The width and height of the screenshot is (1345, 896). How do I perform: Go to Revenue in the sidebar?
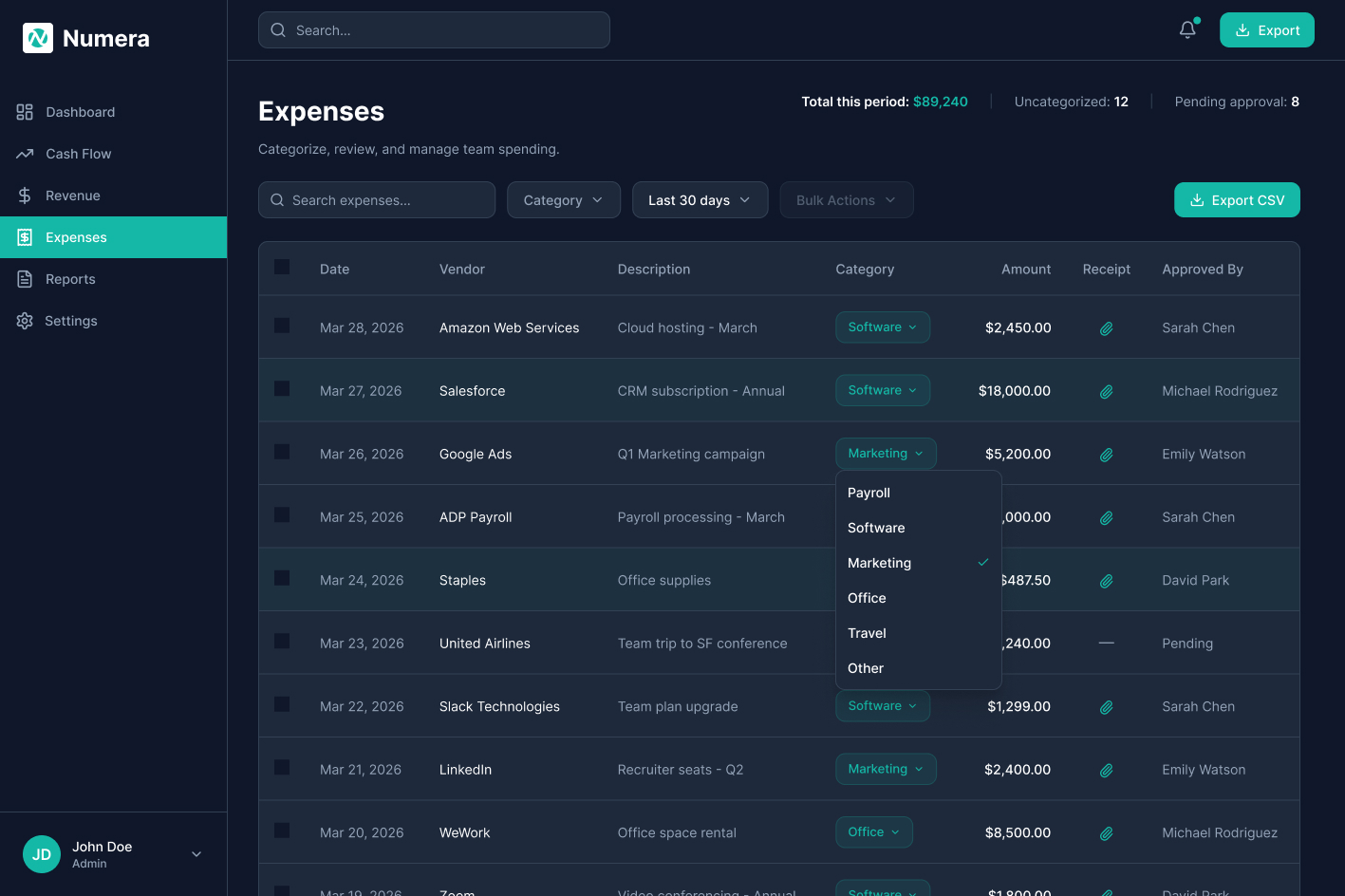click(114, 196)
